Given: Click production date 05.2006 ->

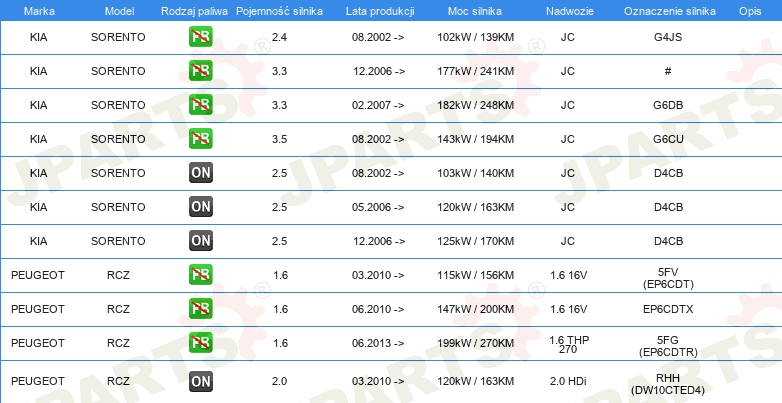Looking at the screenshot, I should point(378,206).
